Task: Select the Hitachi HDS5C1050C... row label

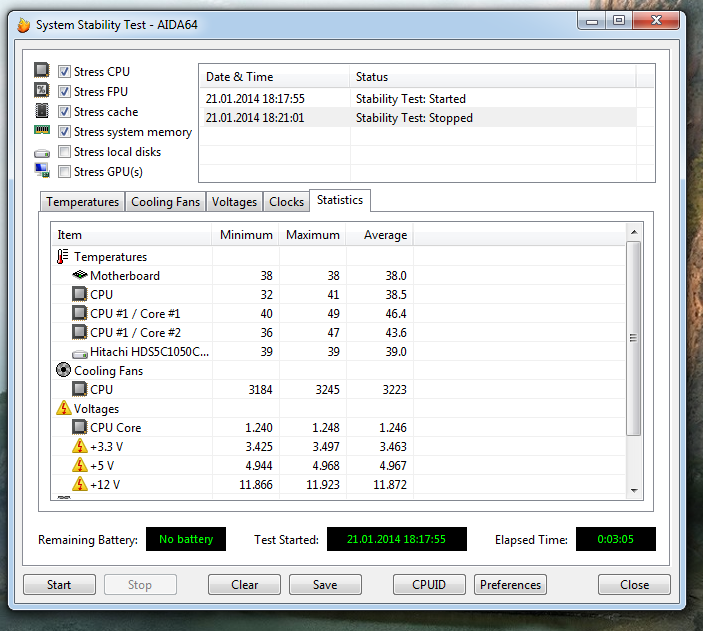Action: point(149,352)
